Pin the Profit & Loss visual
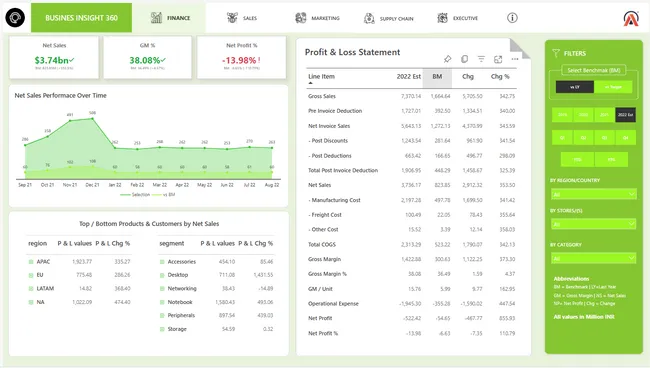 pyautogui.click(x=448, y=59)
